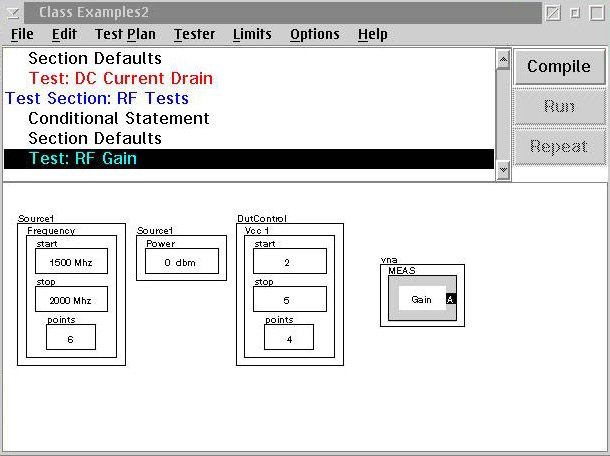The width and height of the screenshot is (610, 456).
Task: Open the Help menu
Action: [x=373, y=34]
